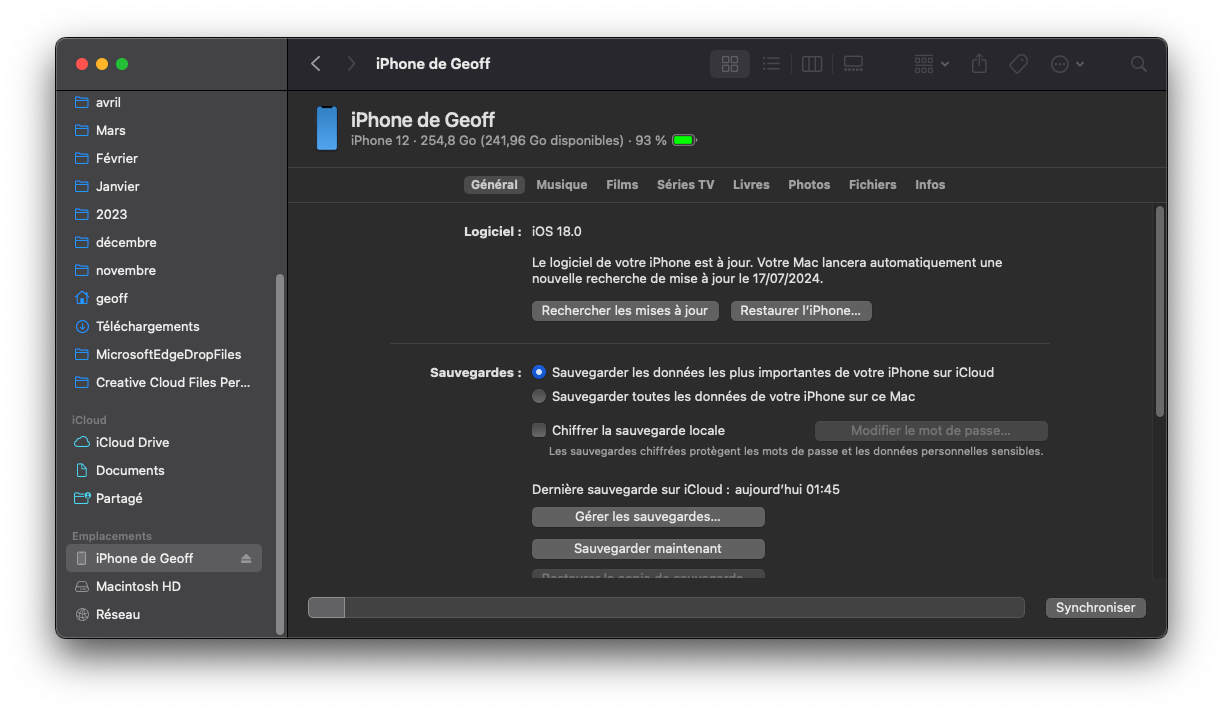The height and width of the screenshot is (712, 1223).
Task: Switch to column view
Action: [x=812, y=64]
